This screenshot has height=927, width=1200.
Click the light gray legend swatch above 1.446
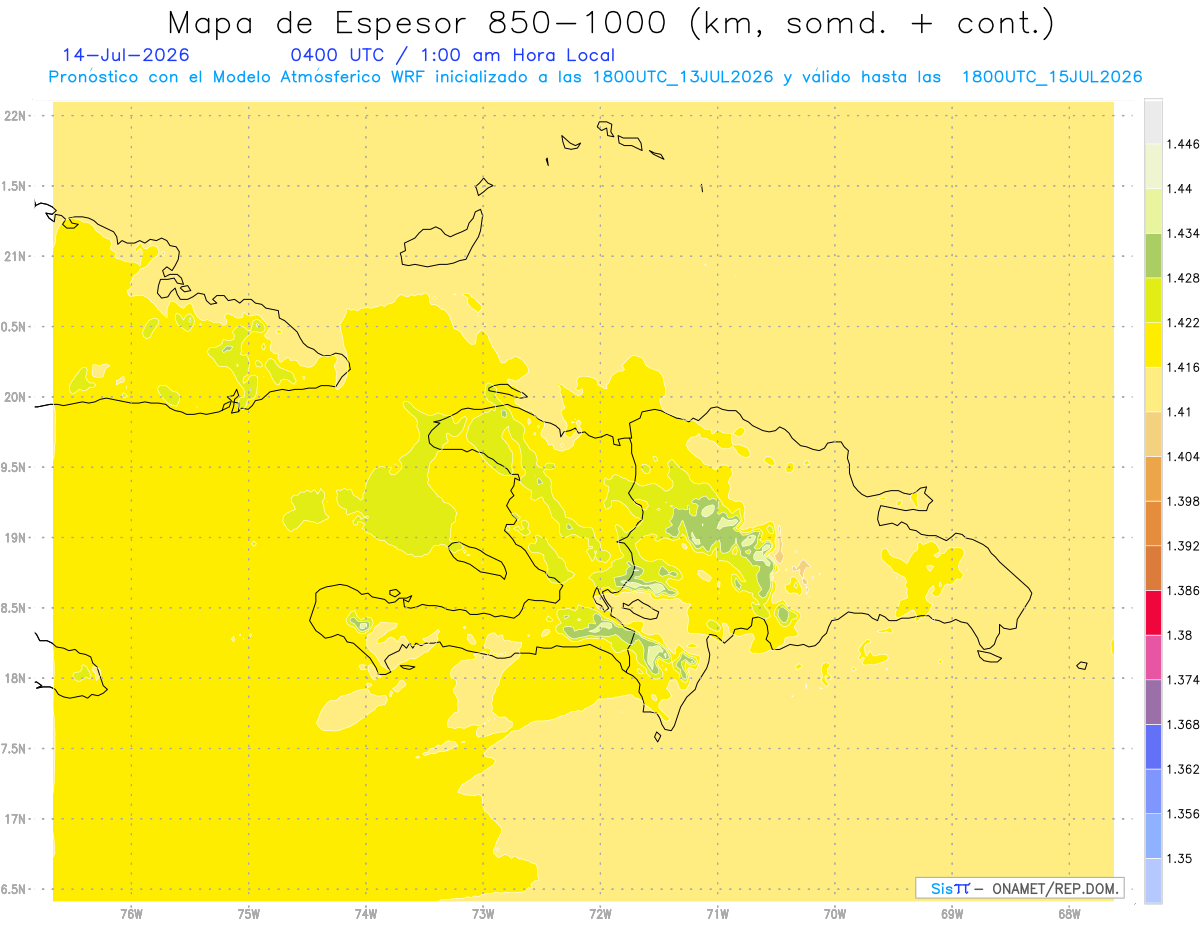tap(1153, 121)
